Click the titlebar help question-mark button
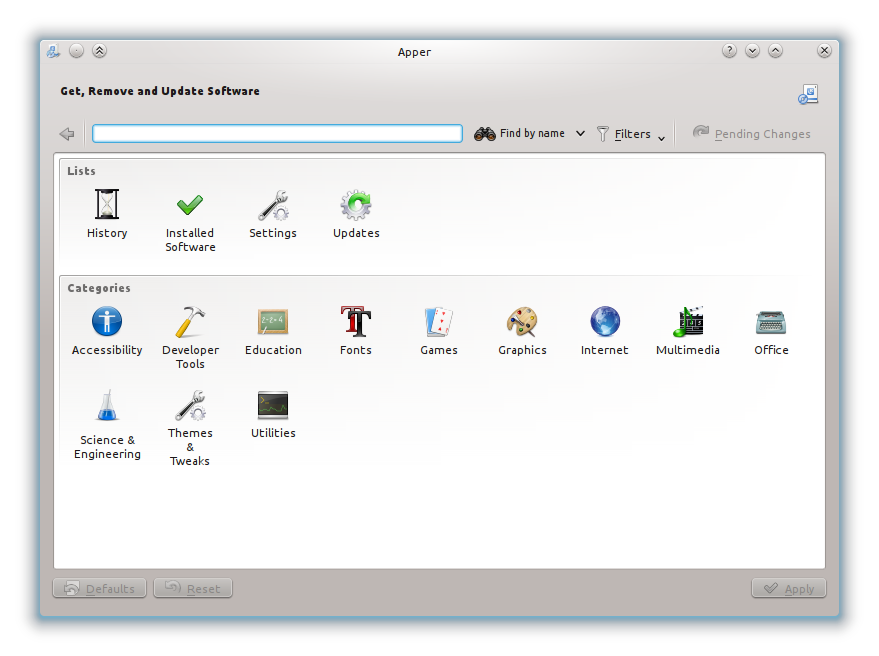 [x=729, y=51]
